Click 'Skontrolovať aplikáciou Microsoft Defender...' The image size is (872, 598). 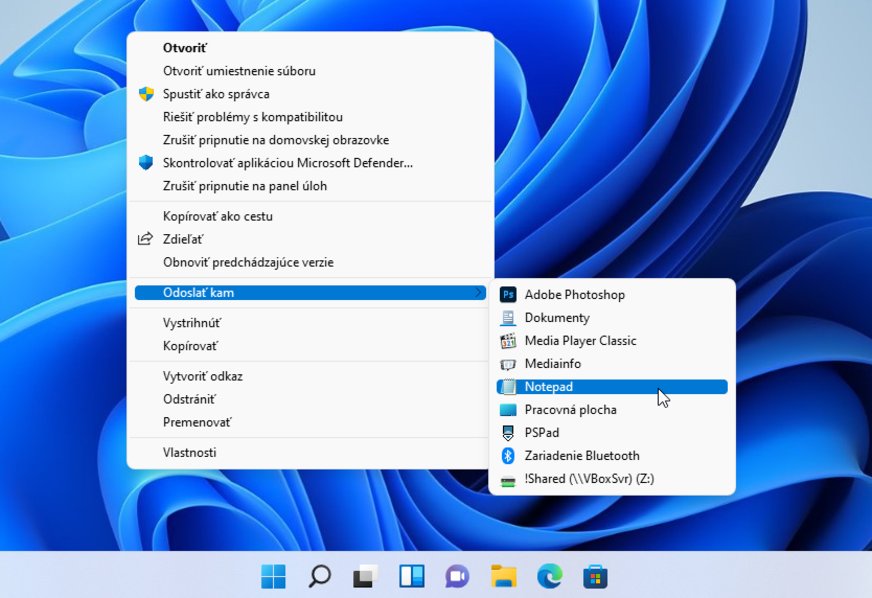(288, 163)
